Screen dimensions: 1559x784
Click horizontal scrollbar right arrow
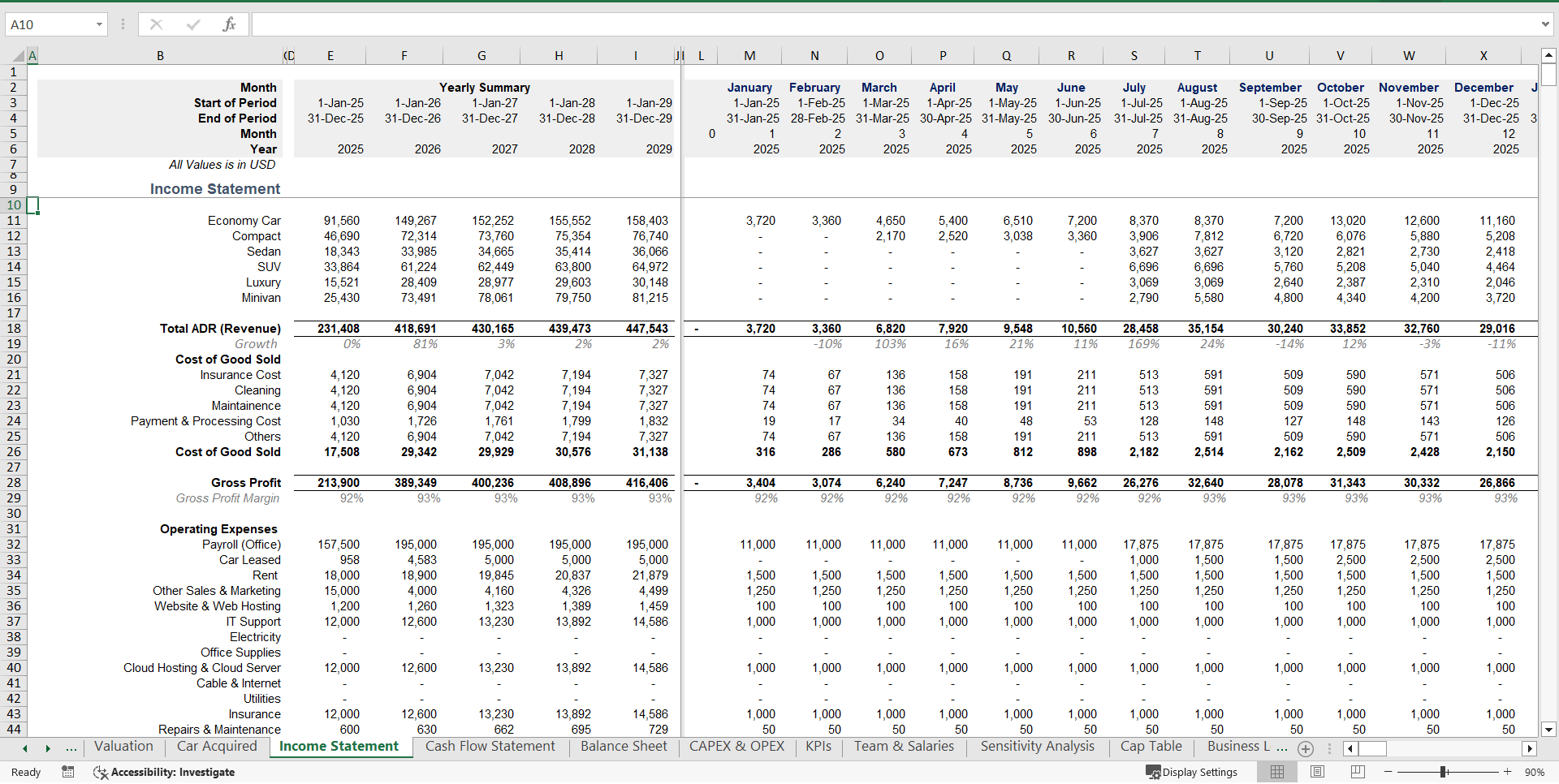coord(1530,748)
